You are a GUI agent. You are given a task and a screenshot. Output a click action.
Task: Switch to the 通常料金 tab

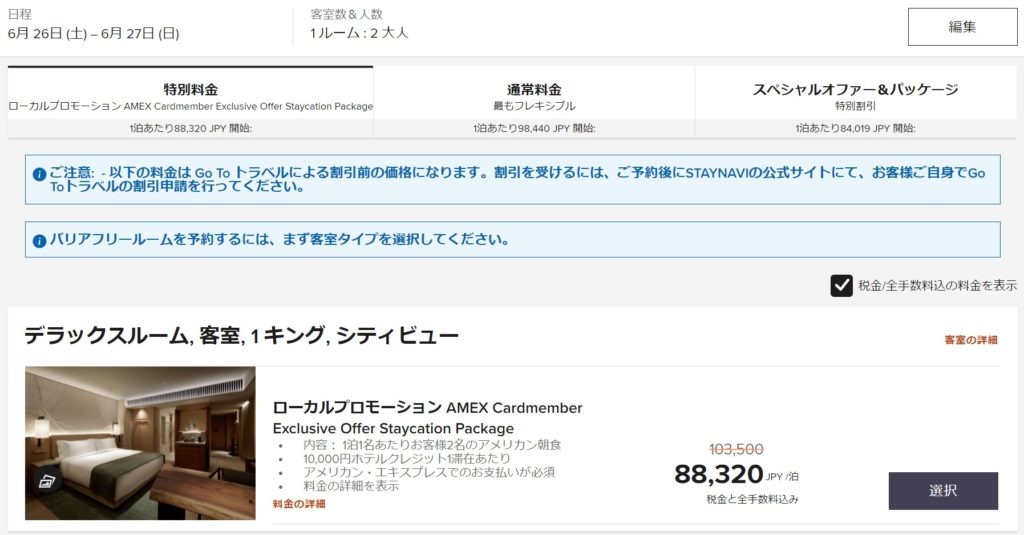[534, 97]
